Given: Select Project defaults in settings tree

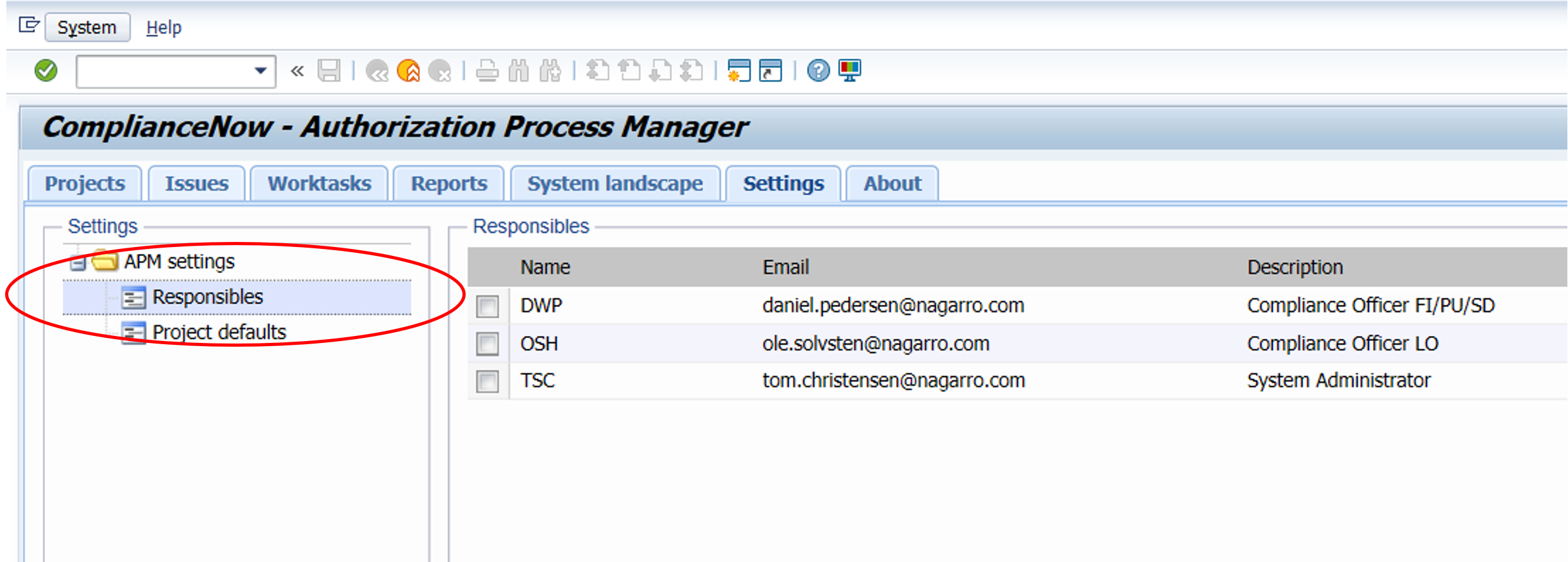Looking at the screenshot, I should (x=219, y=332).
